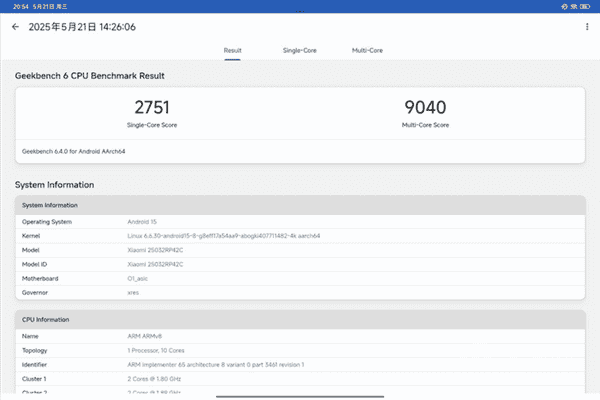This screenshot has height=400, width=600.
Task: Select the Operating System row
Action: (x=300, y=222)
